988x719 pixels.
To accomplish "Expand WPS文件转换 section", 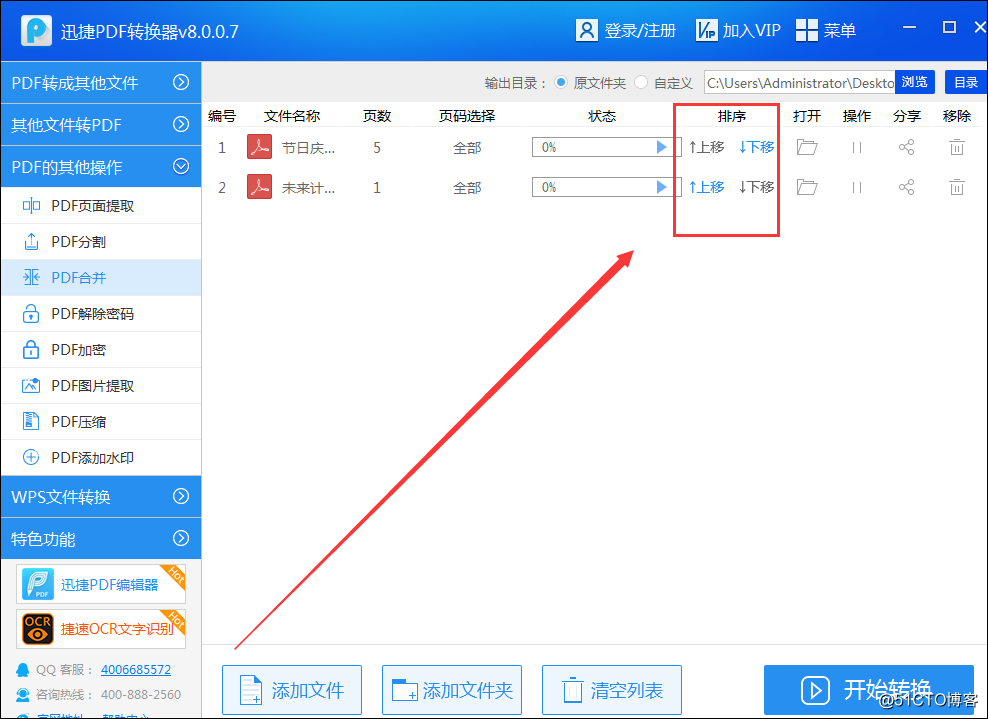I will (x=101, y=497).
